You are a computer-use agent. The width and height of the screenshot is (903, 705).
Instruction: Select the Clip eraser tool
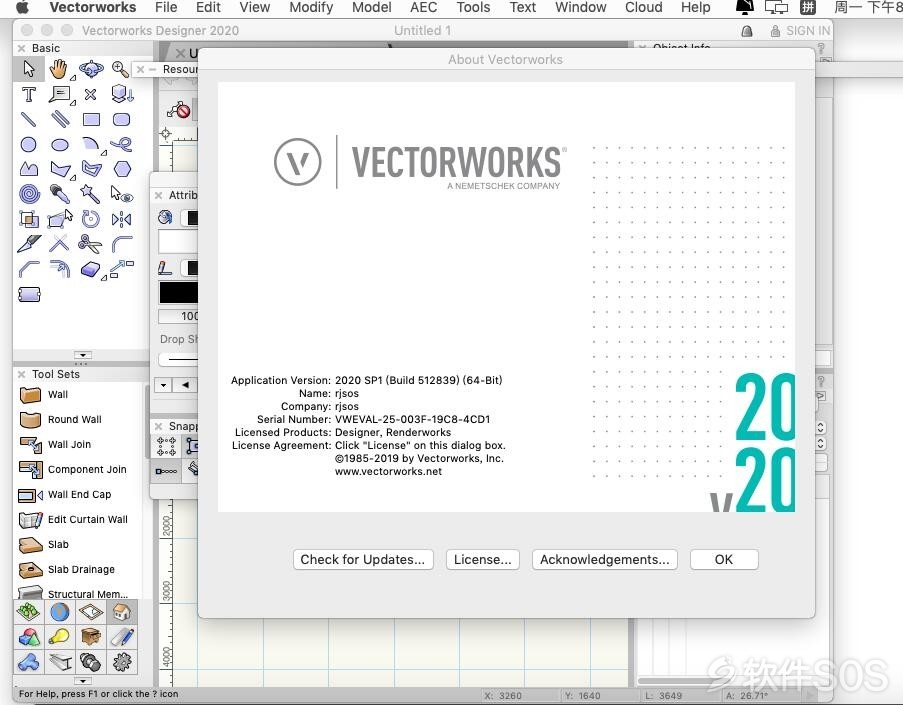tap(90, 269)
